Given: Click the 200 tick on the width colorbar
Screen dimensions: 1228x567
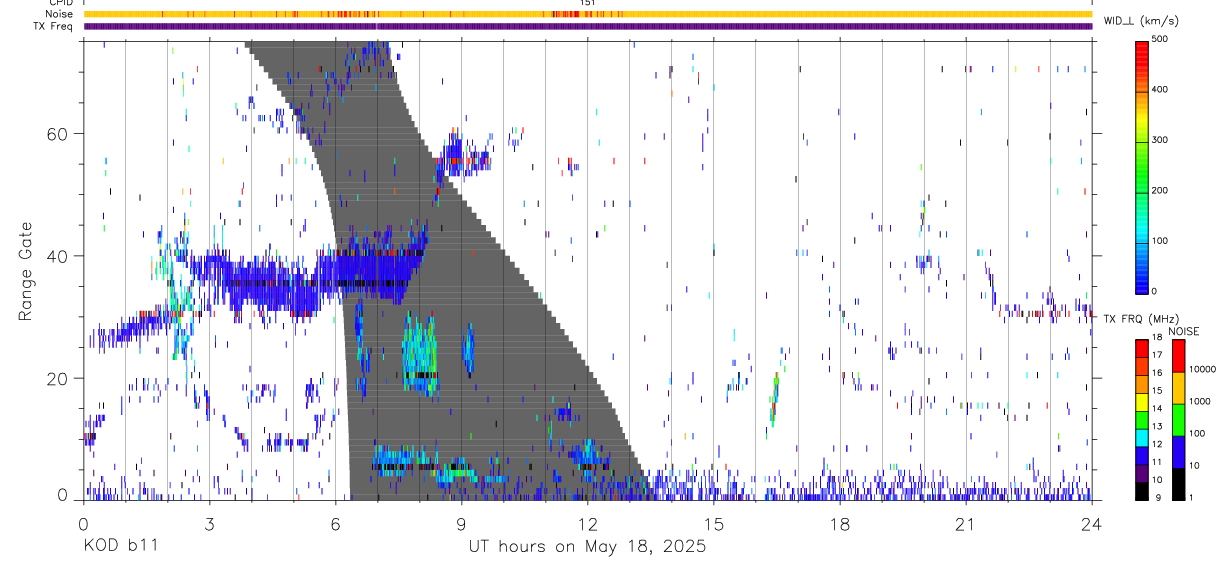Looking at the screenshot, I should tap(1161, 190).
